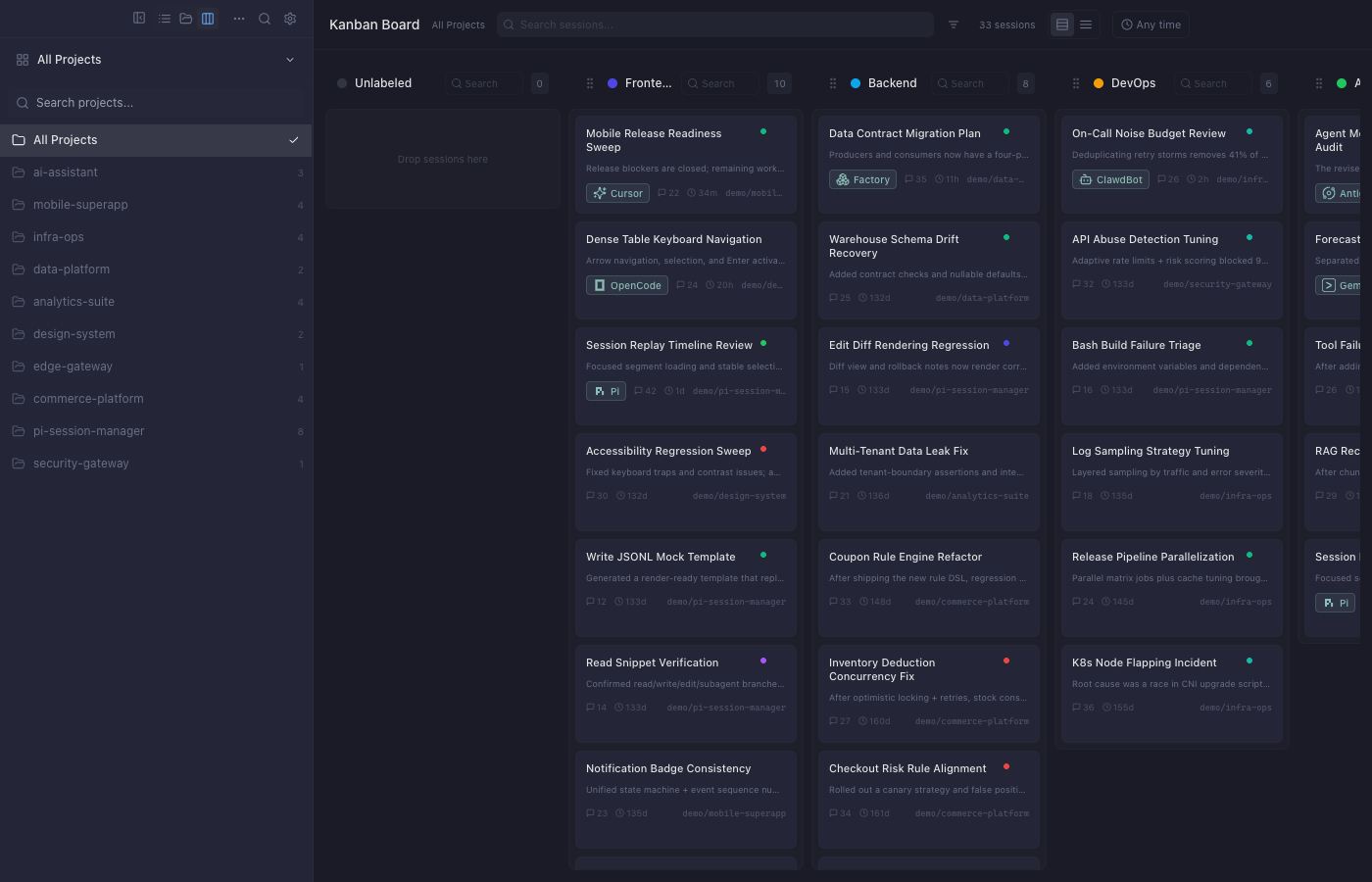
Task: Open Data Contract Migration Plan card
Action: 929,165
